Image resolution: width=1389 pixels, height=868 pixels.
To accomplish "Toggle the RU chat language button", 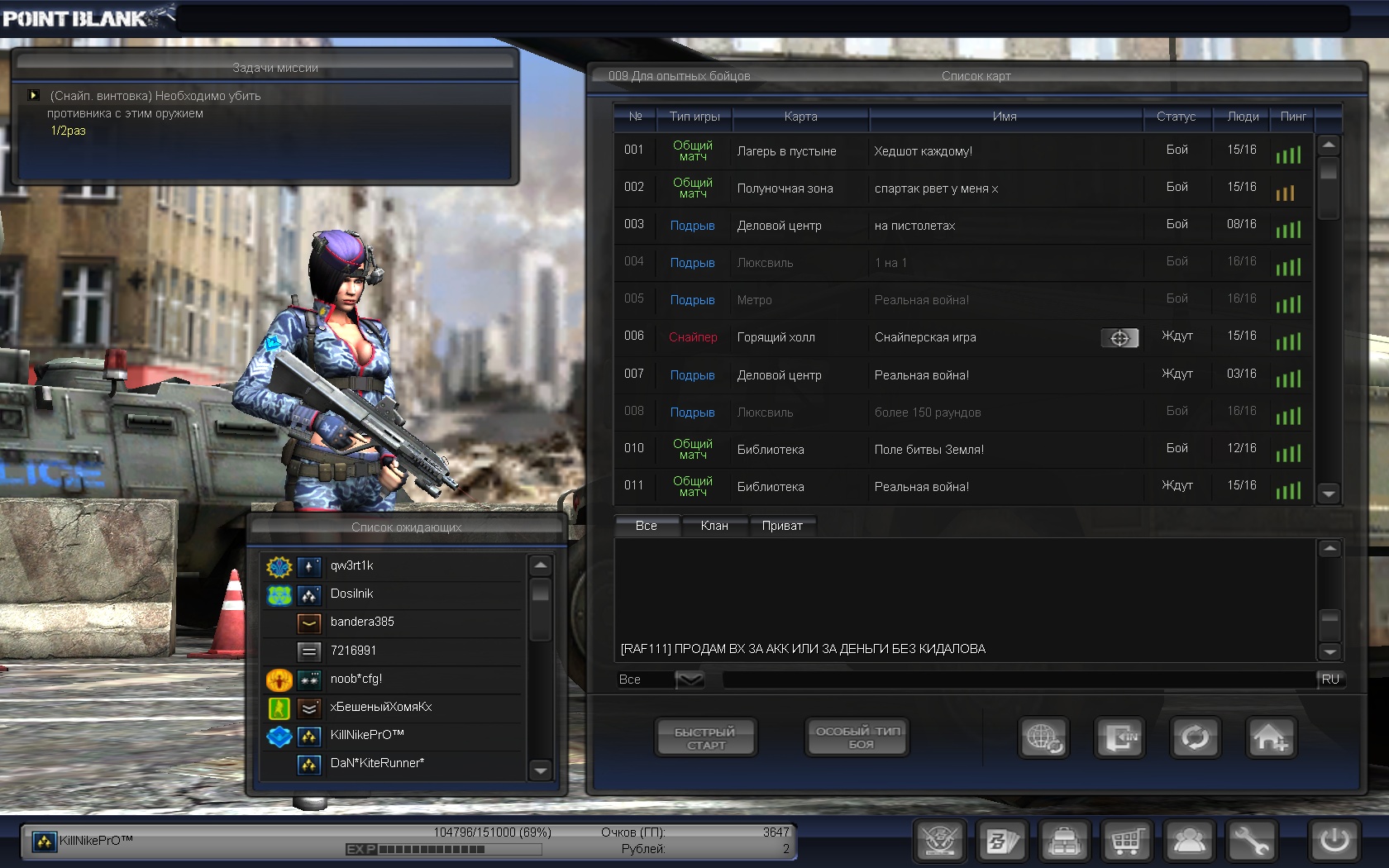I will coord(1330,680).
